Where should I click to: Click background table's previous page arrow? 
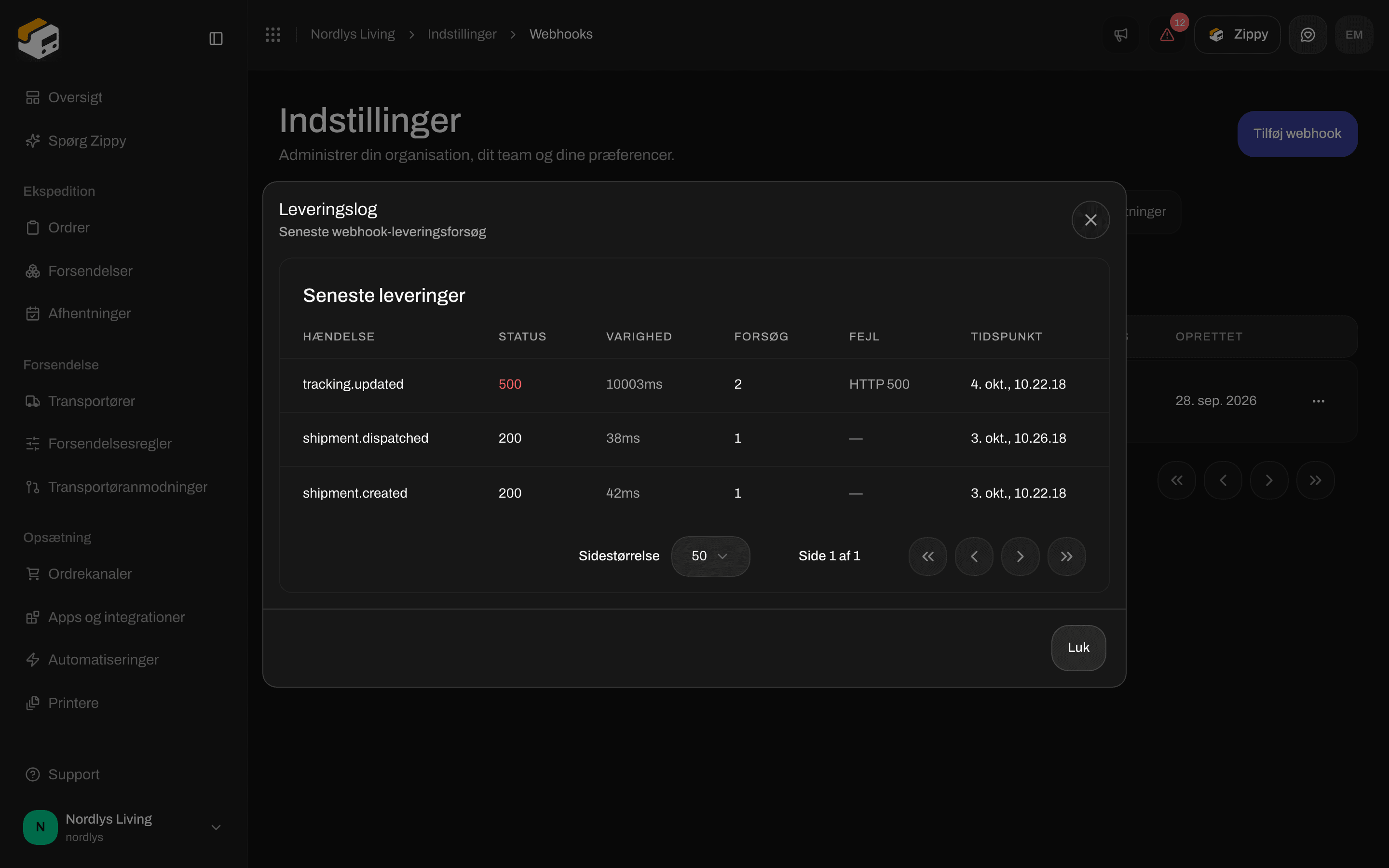[1223, 480]
